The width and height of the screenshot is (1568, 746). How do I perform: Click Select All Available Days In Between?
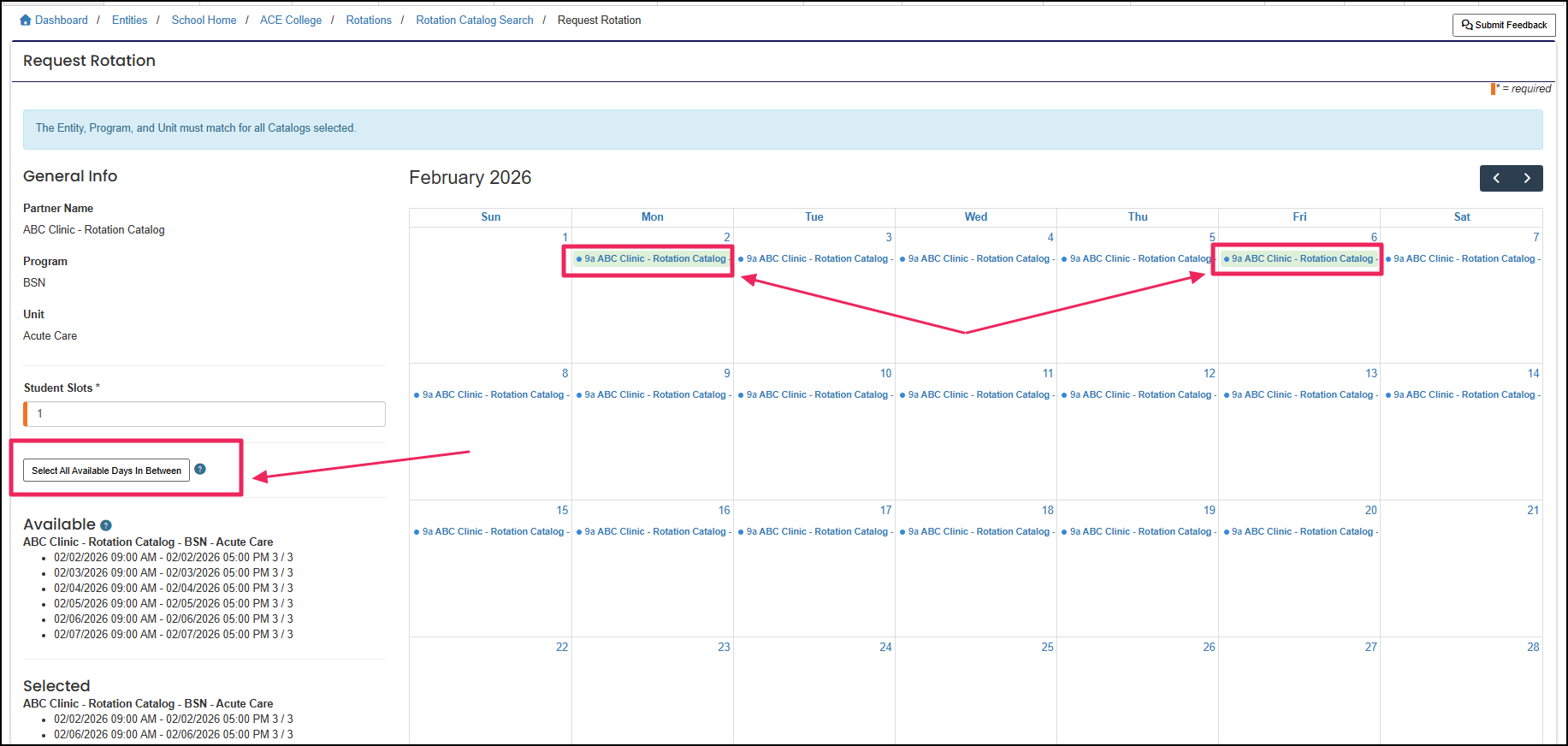point(106,471)
